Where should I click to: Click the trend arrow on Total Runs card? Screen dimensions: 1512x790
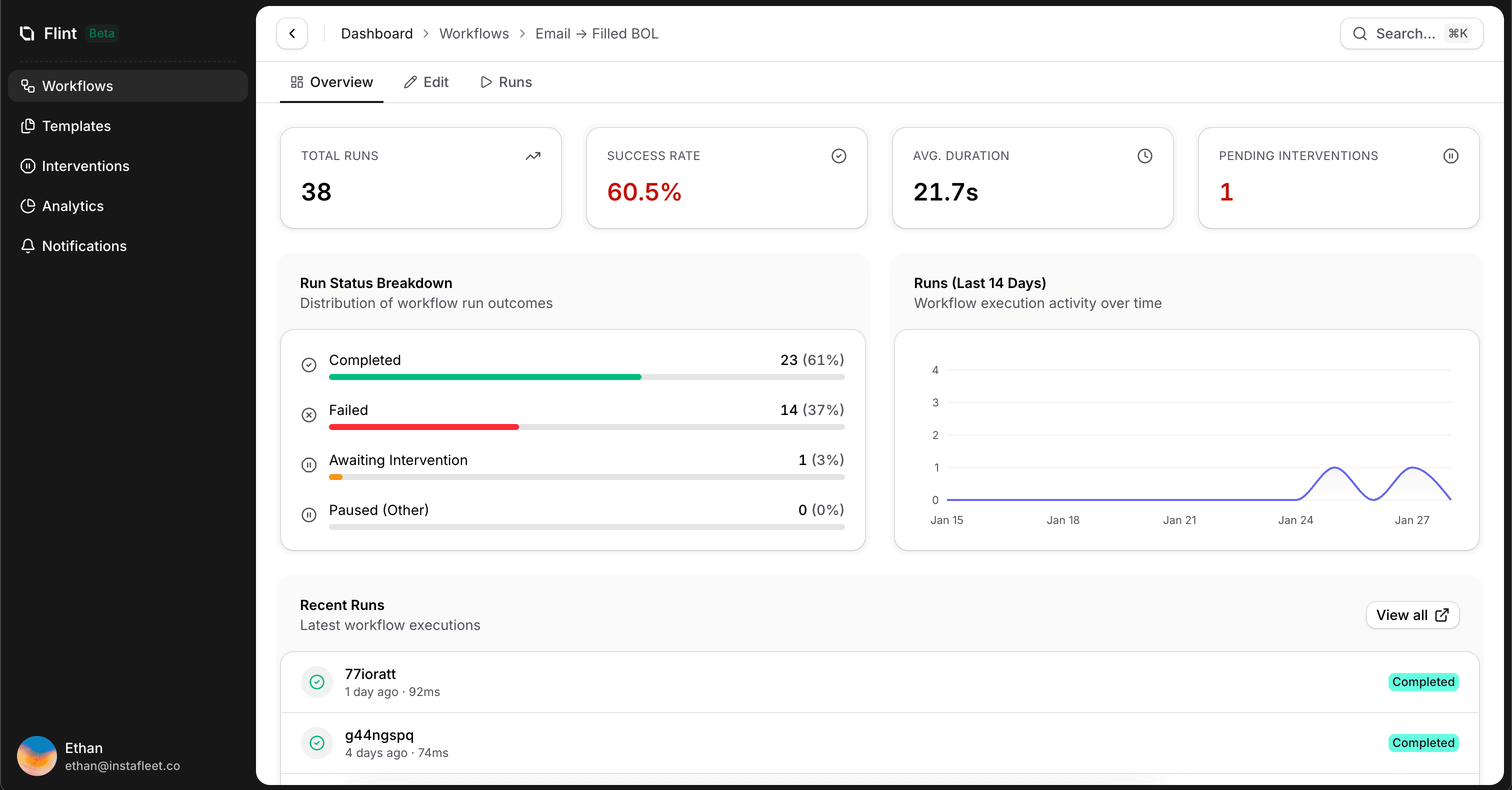click(x=533, y=156)
